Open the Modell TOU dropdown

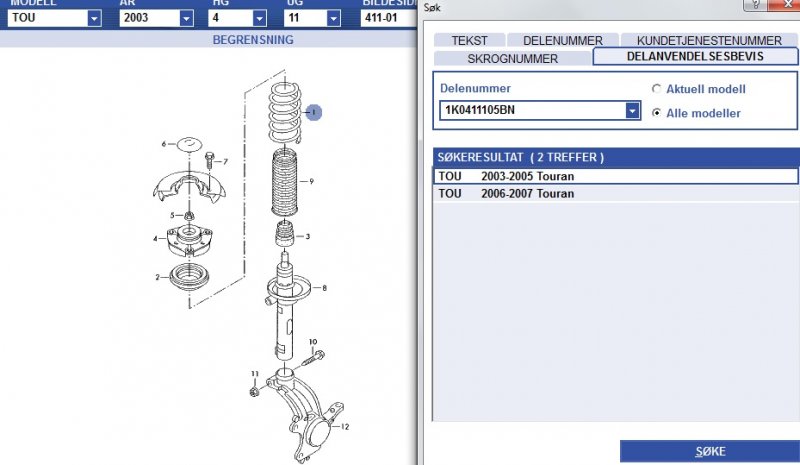[93, 18]
